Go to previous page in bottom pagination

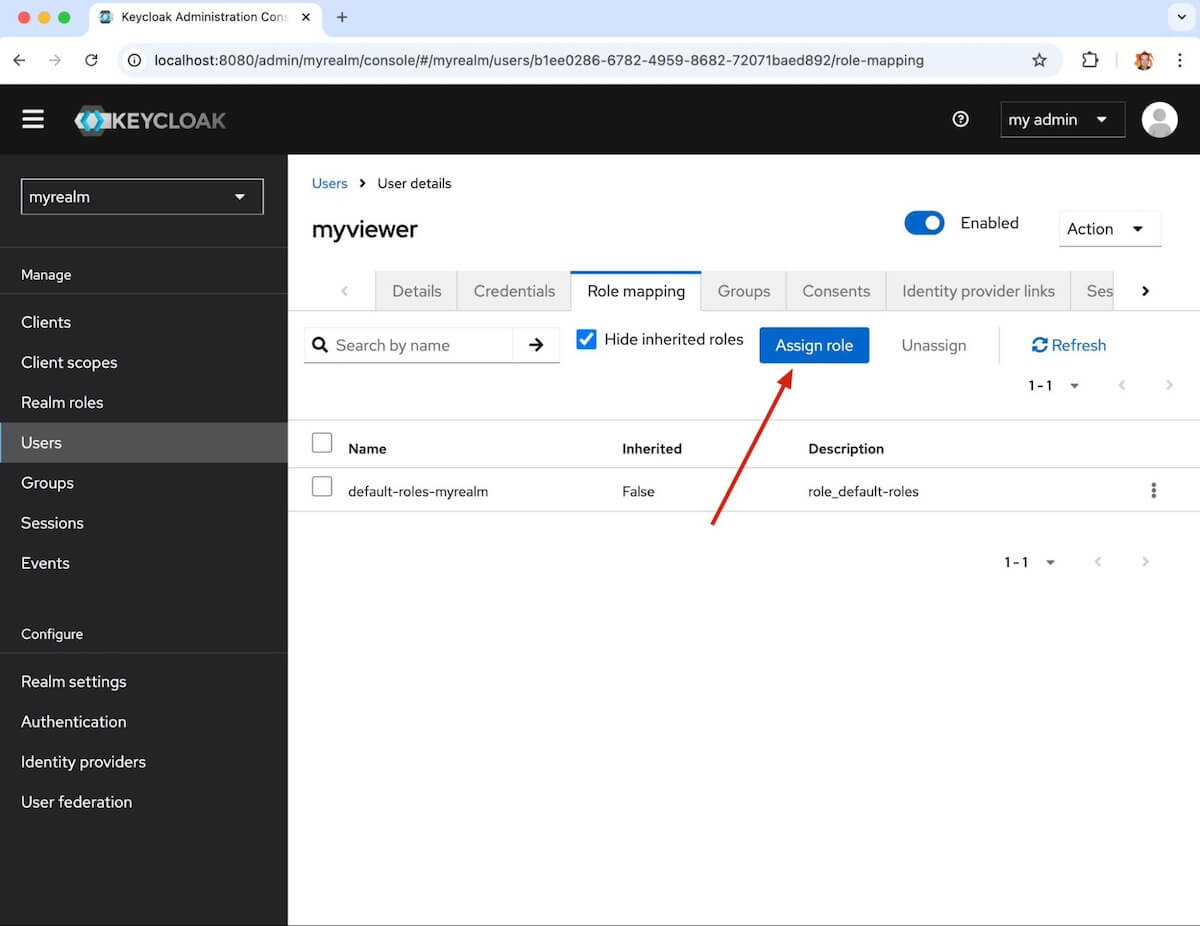(1097, 562)
